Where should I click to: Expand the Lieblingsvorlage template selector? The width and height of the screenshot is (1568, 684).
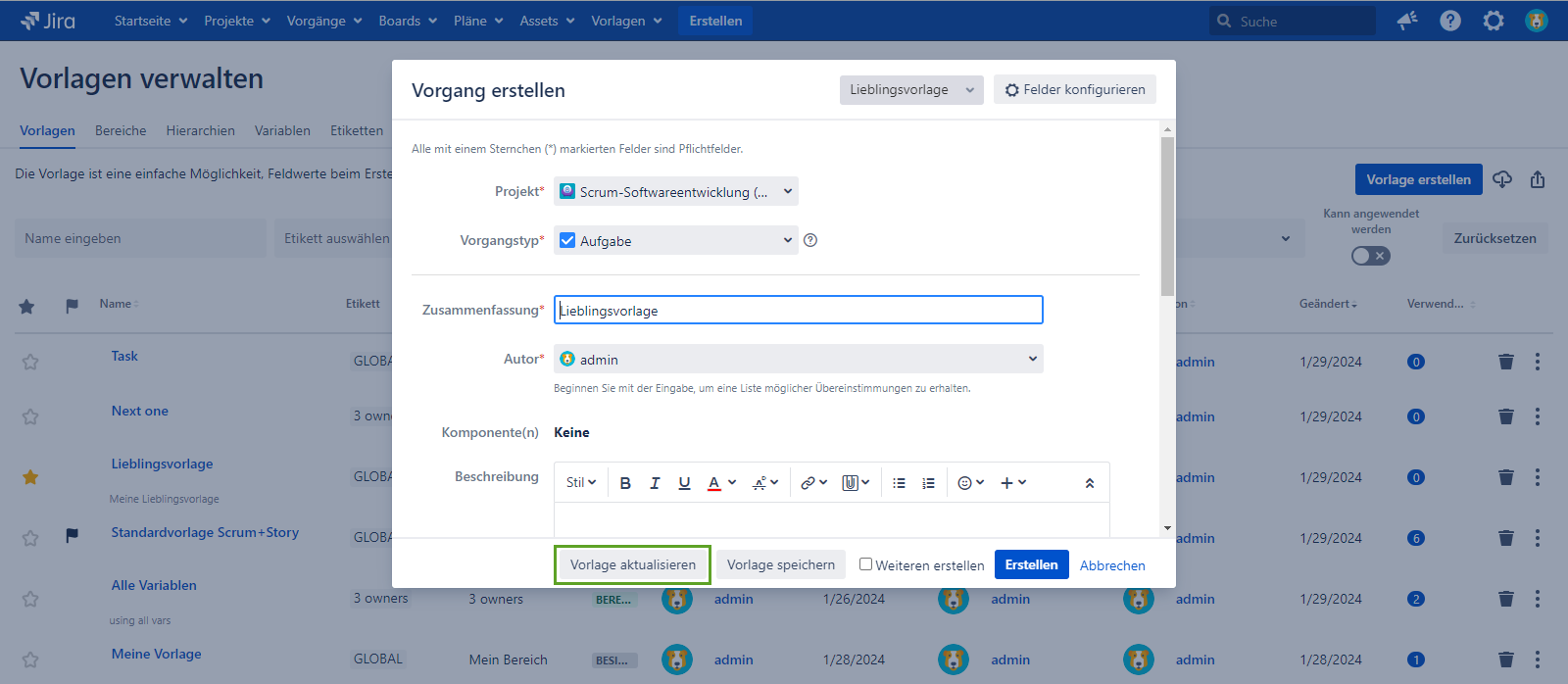pyautogui.click(x=911, y=90)
